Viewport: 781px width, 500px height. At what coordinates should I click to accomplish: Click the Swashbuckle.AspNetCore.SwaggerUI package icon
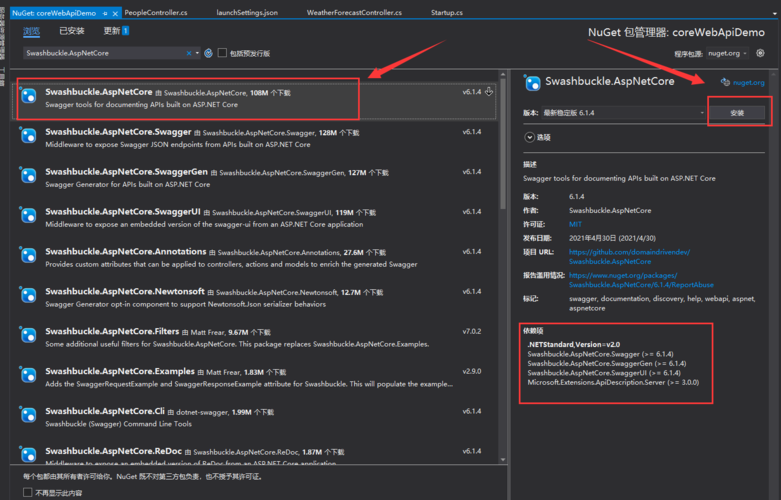point(29,215)
